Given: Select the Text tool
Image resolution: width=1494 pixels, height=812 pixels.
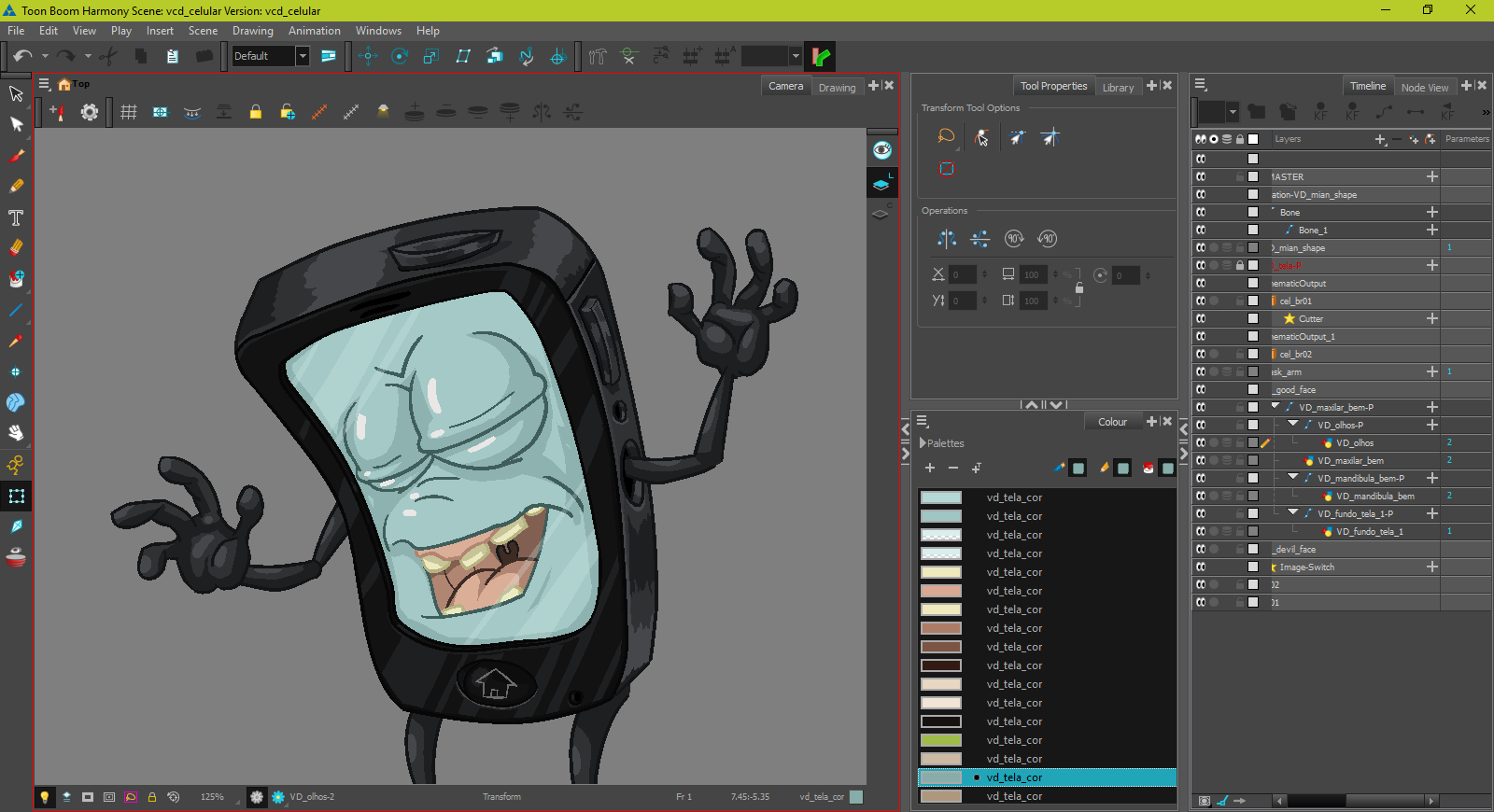Looking at the screenshot, I should [16, 217].
